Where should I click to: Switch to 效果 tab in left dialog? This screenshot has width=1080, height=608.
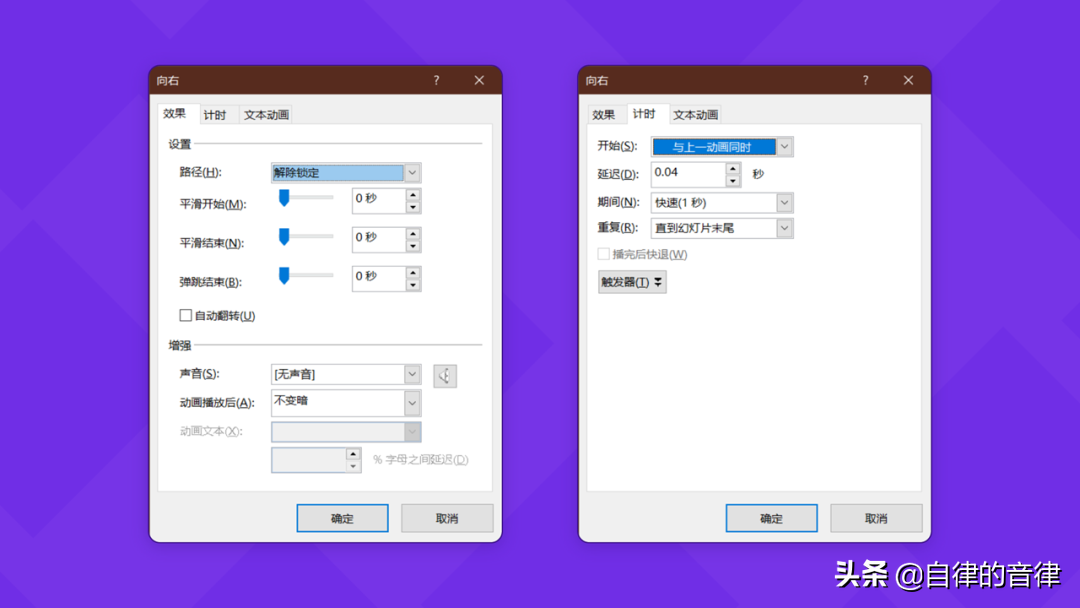[x=176, y=114]
